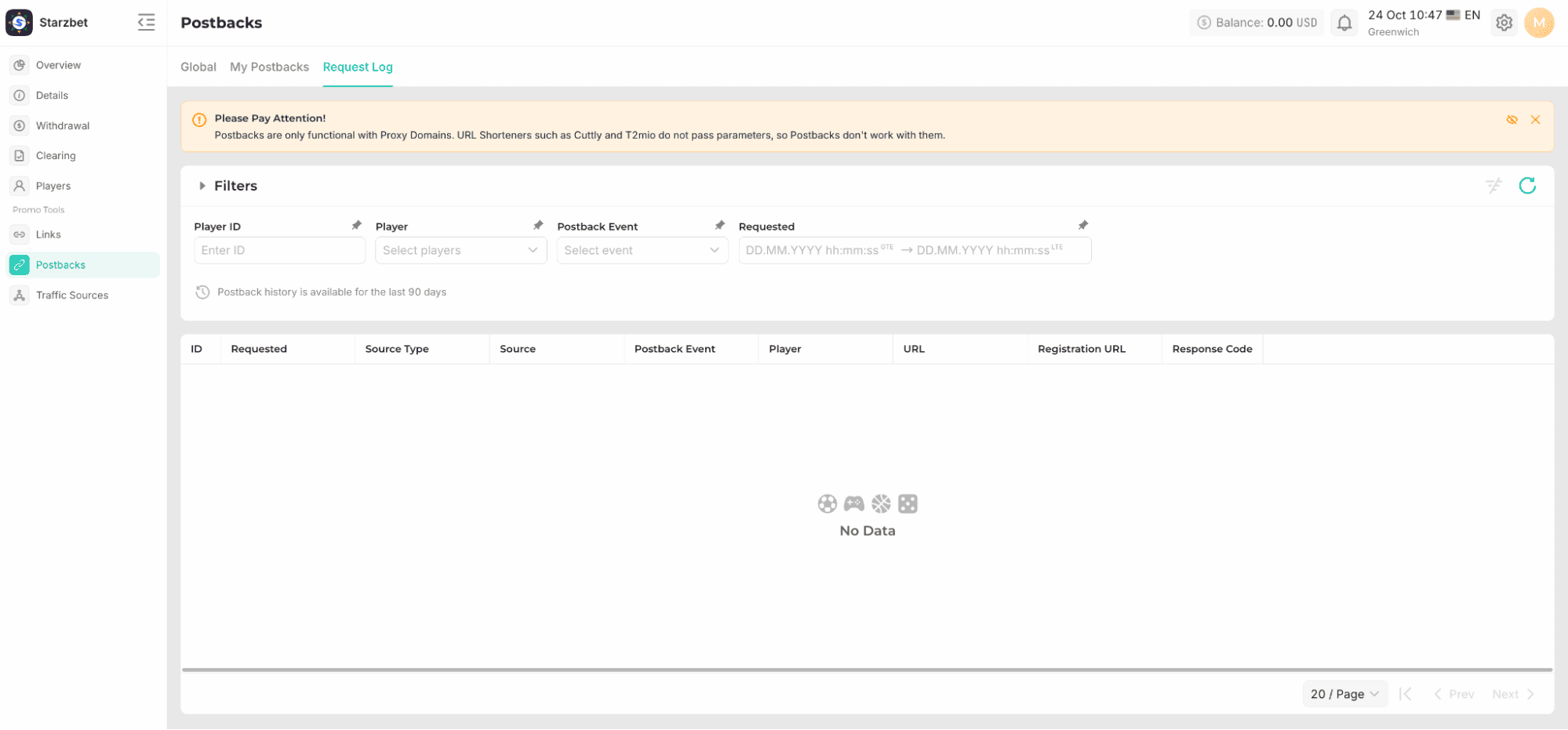This screenshot has width=1568, height=730.
Task: Open the Players page
Action: pyautogui.click(x=83, y=186)
